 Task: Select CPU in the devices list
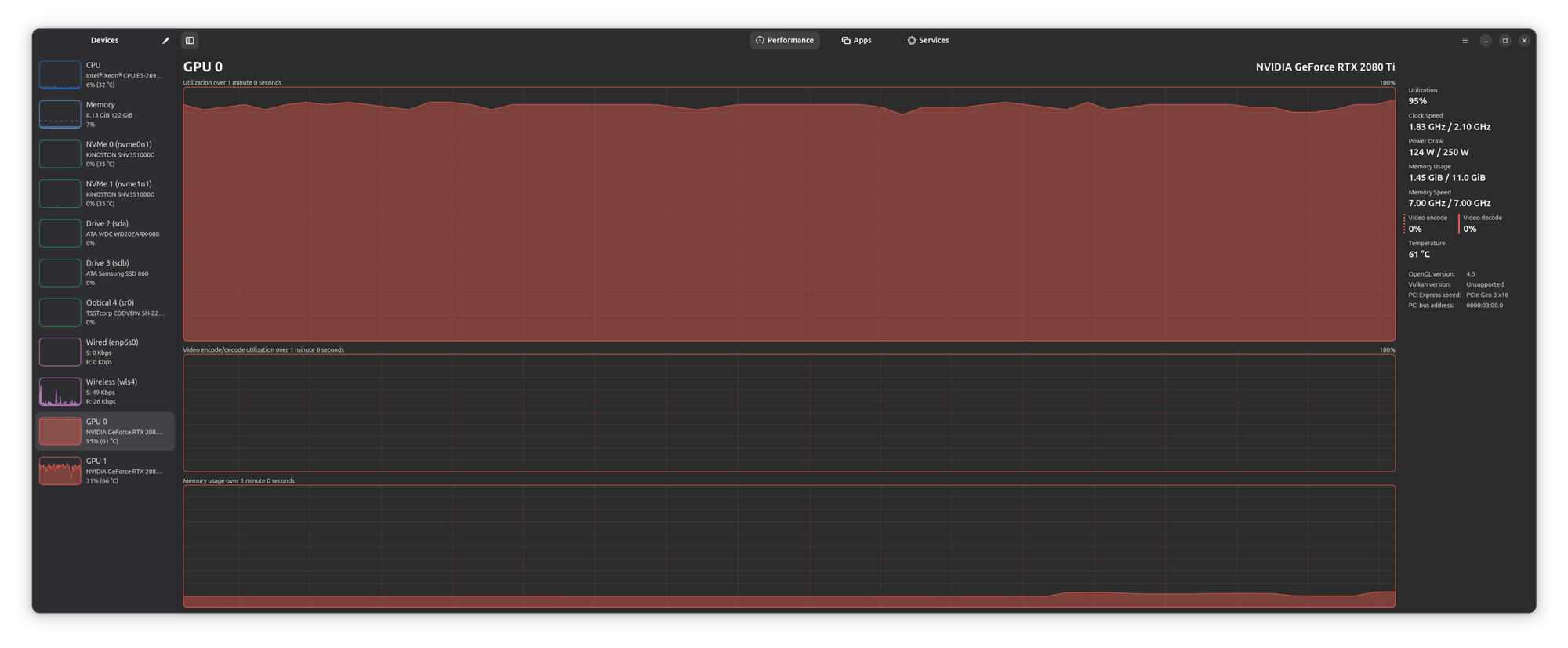pos(105,75)
